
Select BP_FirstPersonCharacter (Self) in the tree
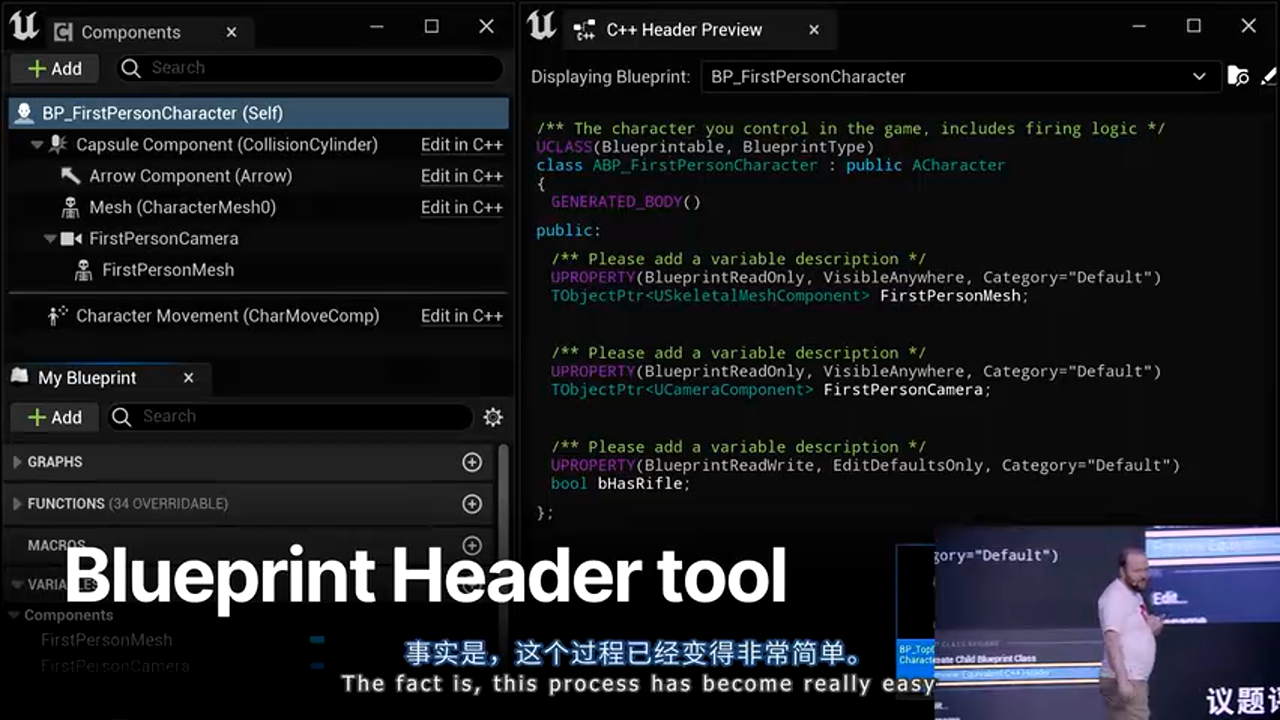coord(162,113)
